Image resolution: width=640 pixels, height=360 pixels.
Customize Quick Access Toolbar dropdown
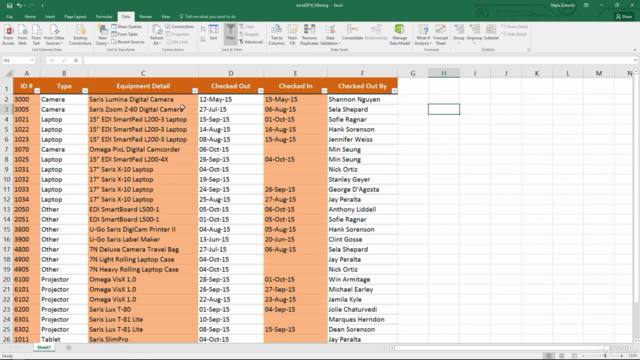[42, 6]
